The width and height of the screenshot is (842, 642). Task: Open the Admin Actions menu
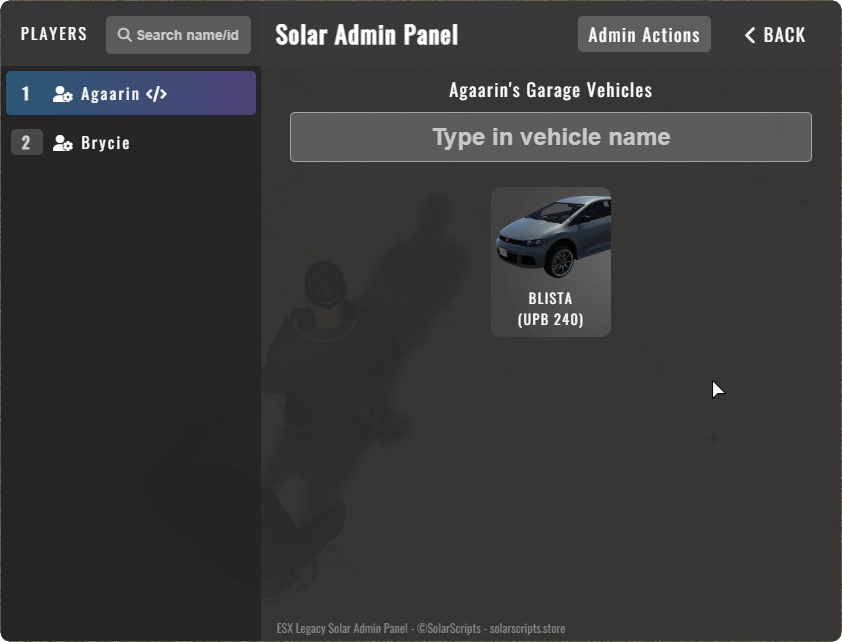click(x=644, y=34)
